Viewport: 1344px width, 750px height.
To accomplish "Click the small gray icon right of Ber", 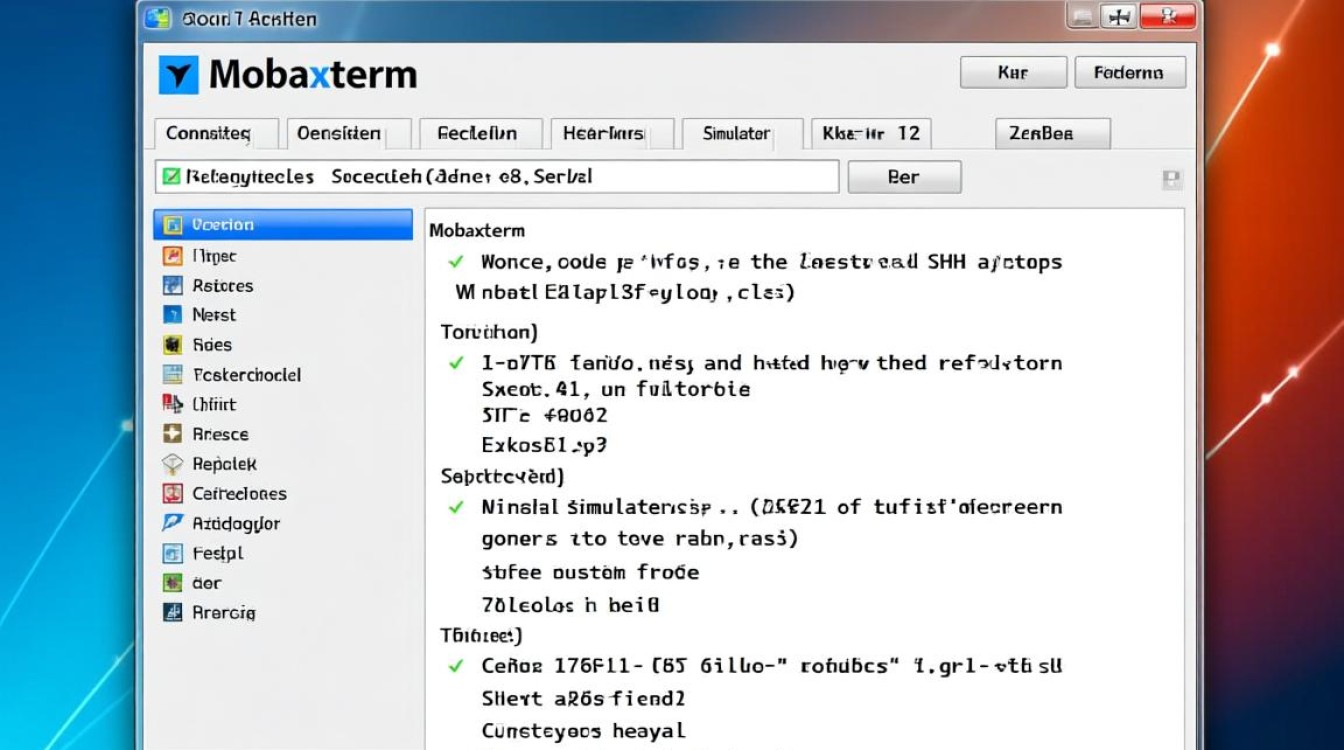I will [x=1171, y=179].
